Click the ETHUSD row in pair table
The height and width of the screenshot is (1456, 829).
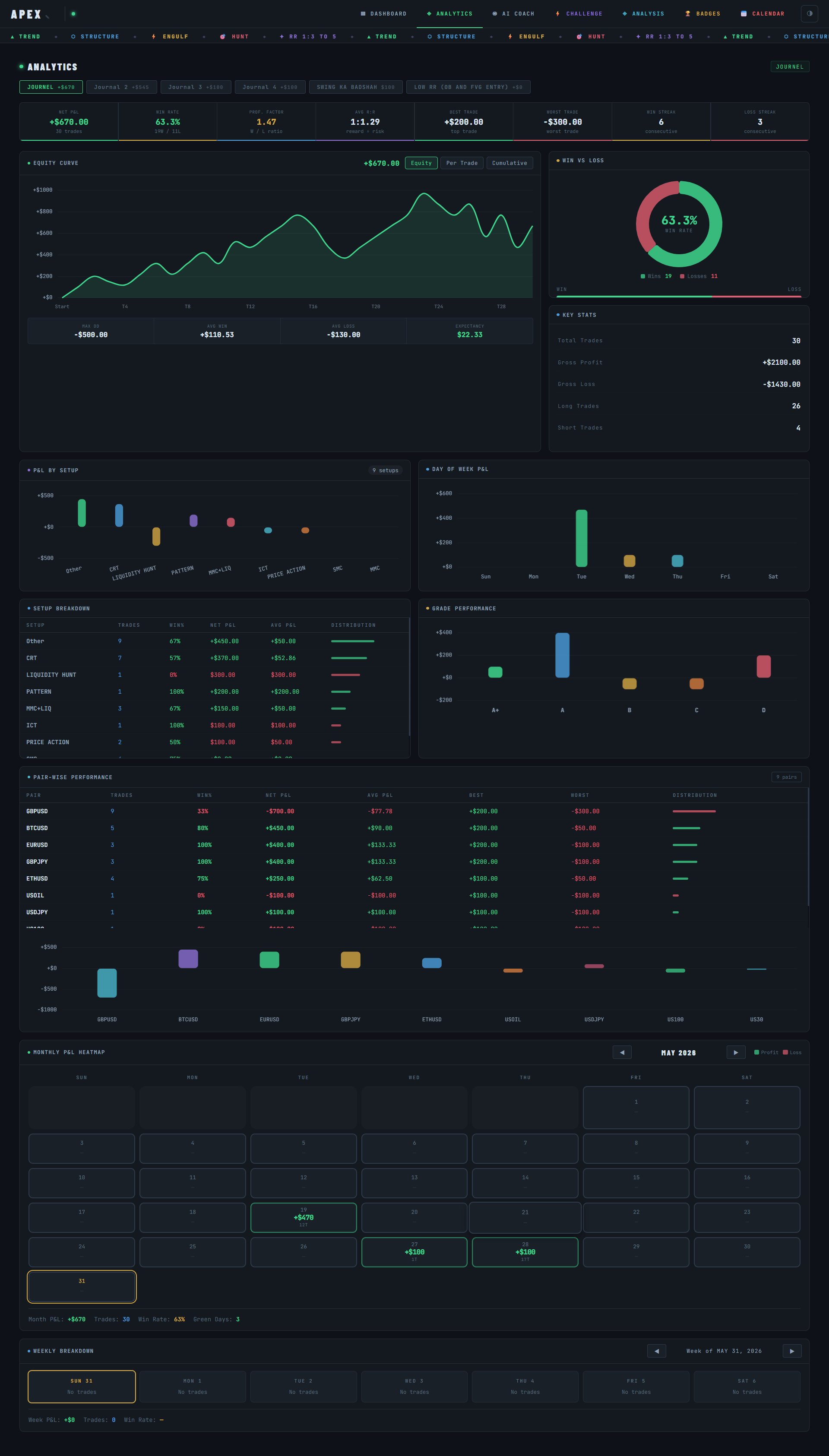tap(414, 879)
